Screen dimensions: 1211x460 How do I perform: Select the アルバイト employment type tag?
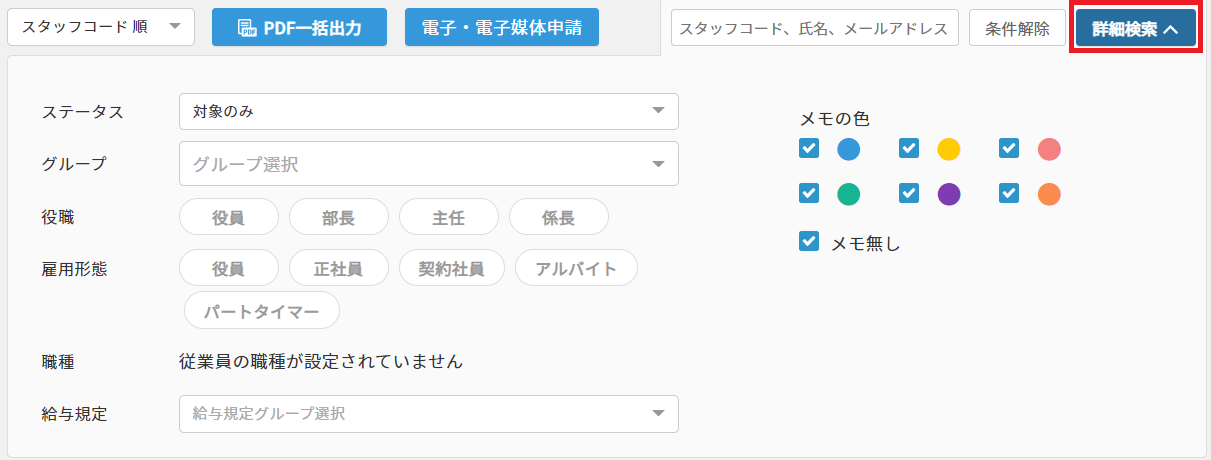576,268
